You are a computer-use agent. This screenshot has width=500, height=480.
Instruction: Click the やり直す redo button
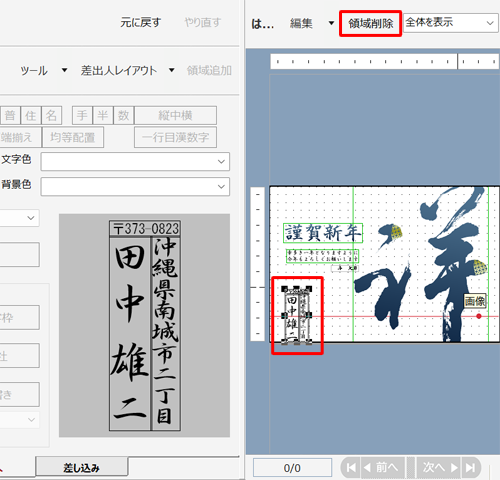[203, 23]
